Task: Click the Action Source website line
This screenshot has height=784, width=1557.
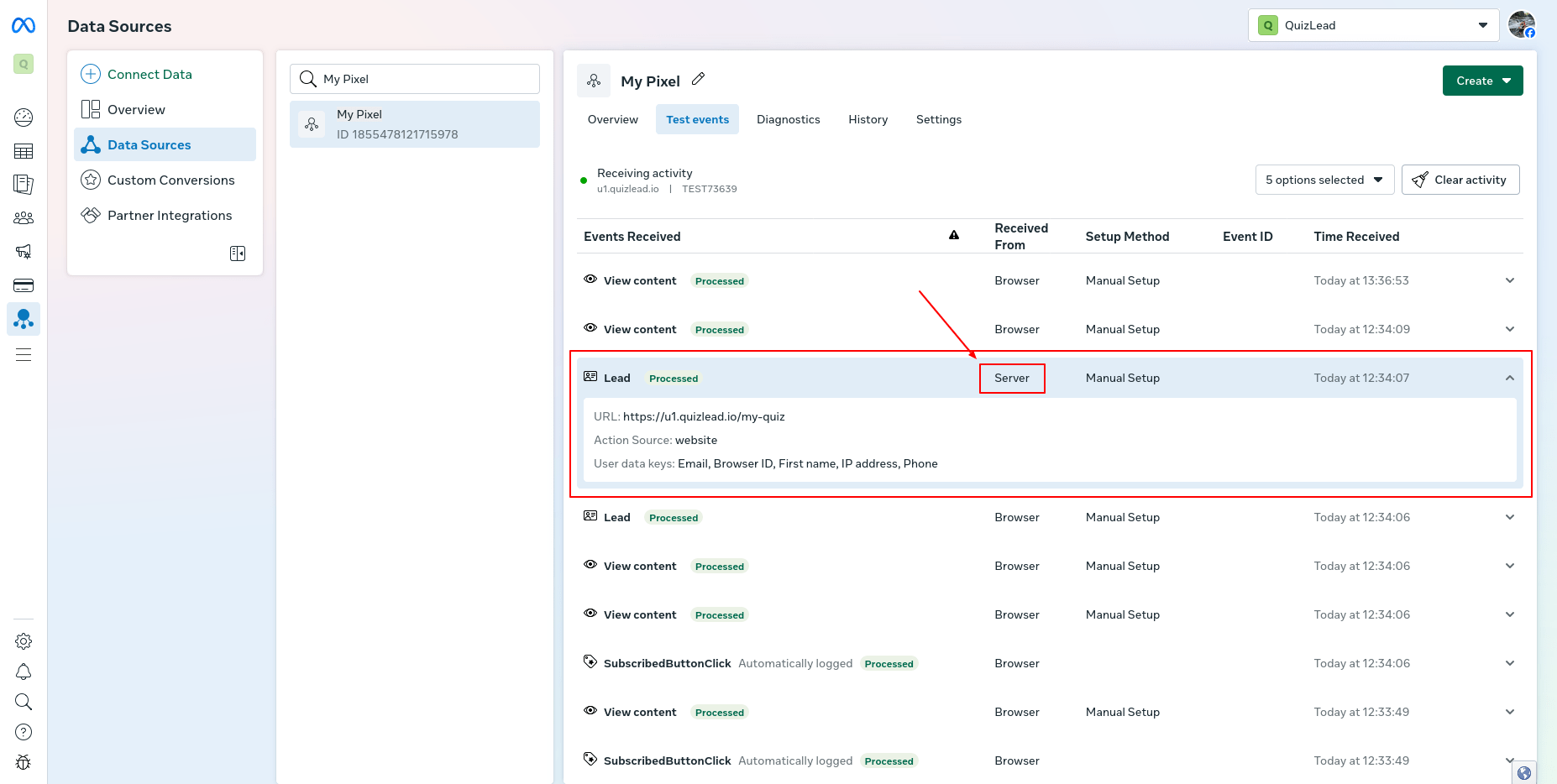Action: pos(655,440)
